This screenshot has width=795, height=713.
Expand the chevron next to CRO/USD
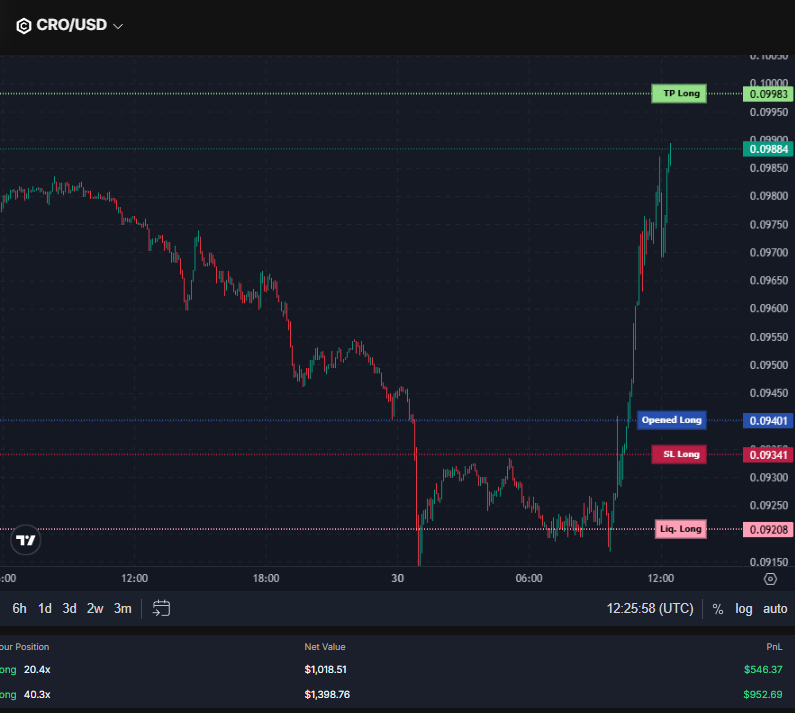click(118, 26)
